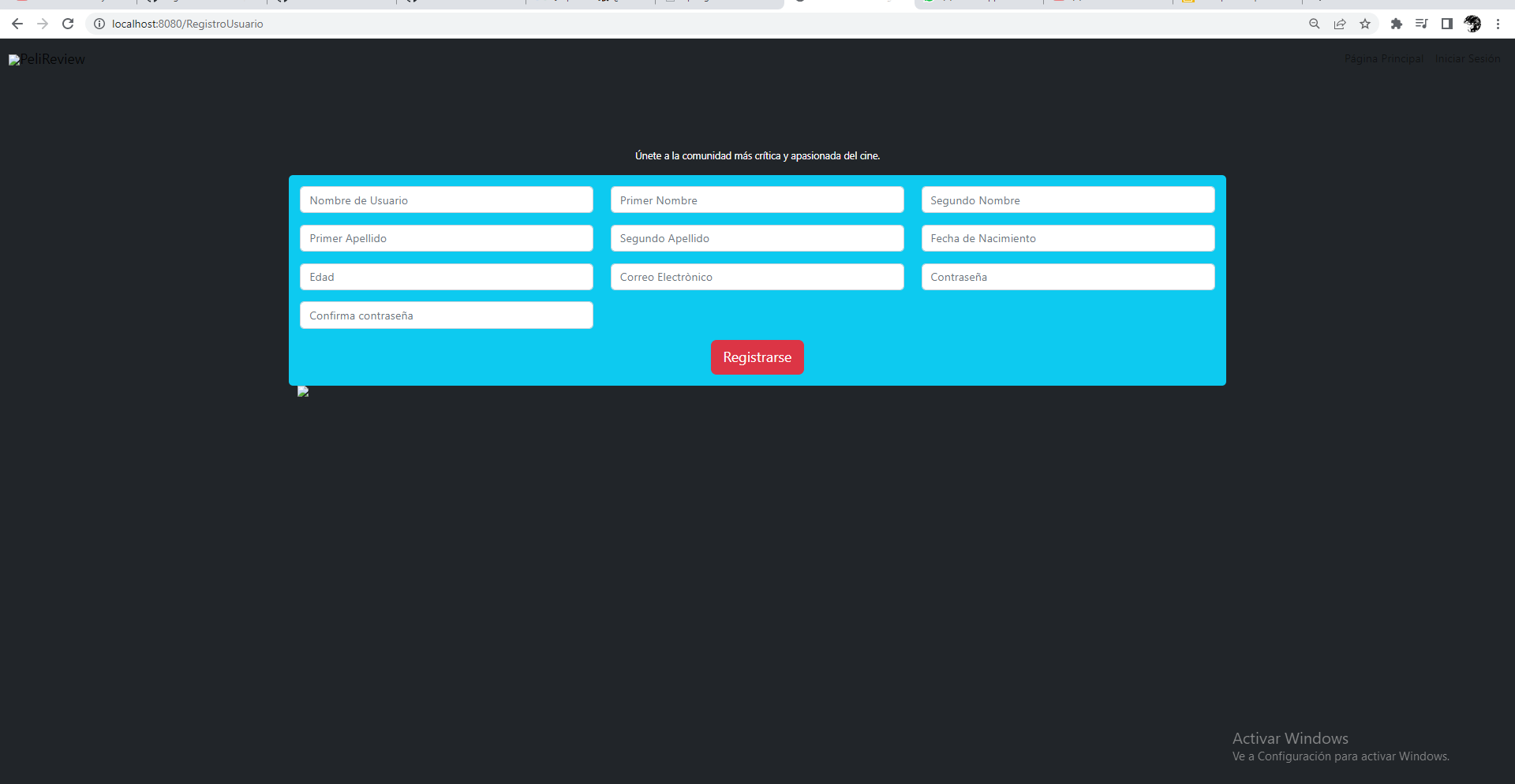This screenshot has height=784, width=1515.
Task: Focus the Segundo Apellido field
Action: [x=757, y=238]
